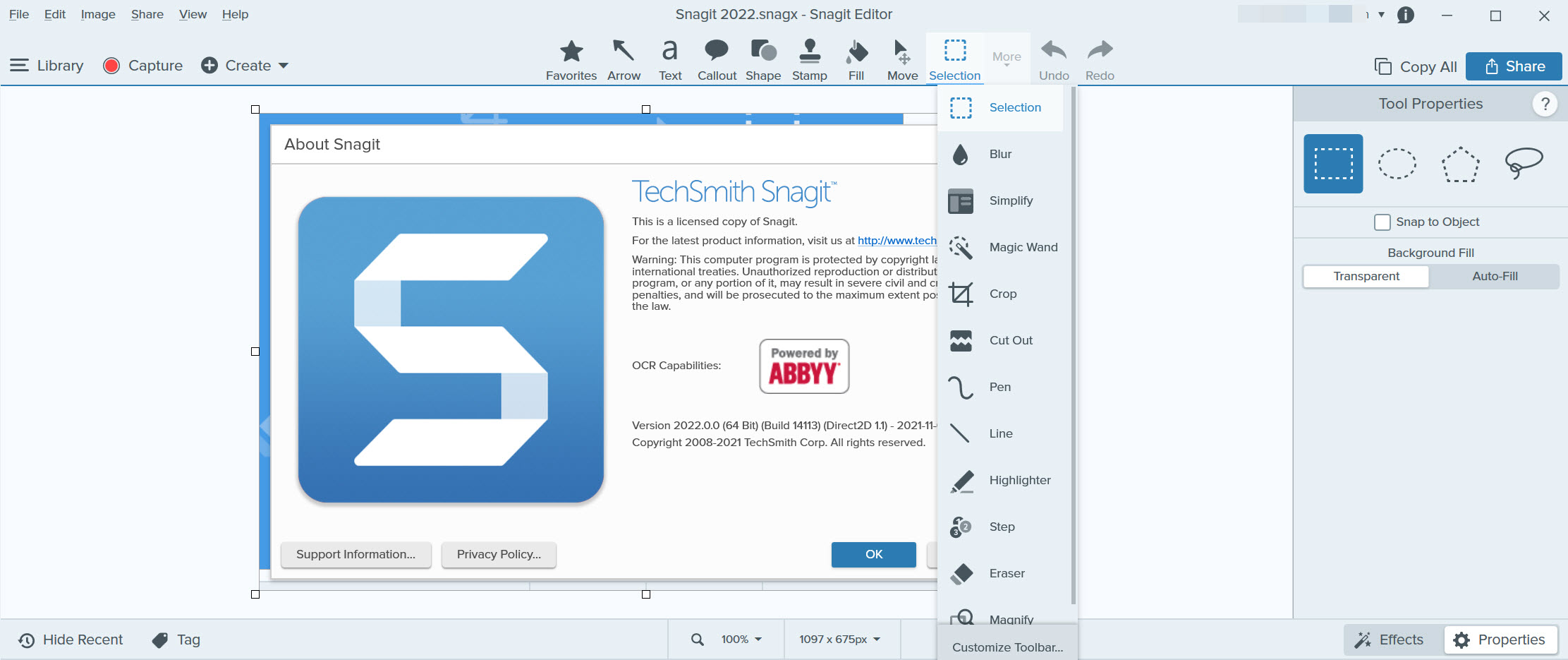This screenshot has height=660, width=1568.
Task: Open the Image menu
Action: (x=97, y=14)
